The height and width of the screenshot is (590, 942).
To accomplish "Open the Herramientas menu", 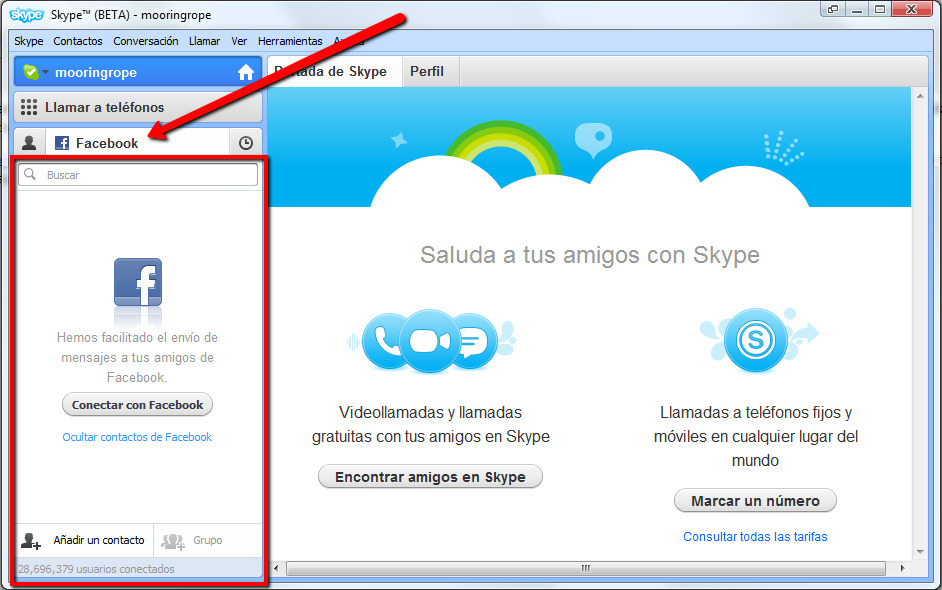I will (290, 41).
